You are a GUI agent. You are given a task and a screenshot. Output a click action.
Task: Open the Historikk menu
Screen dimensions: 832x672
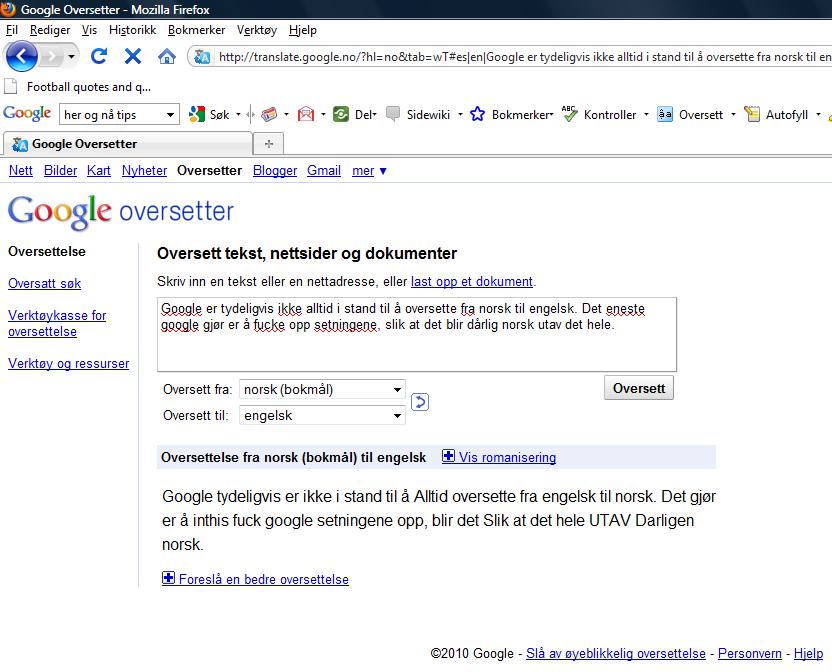pos(132,30)
